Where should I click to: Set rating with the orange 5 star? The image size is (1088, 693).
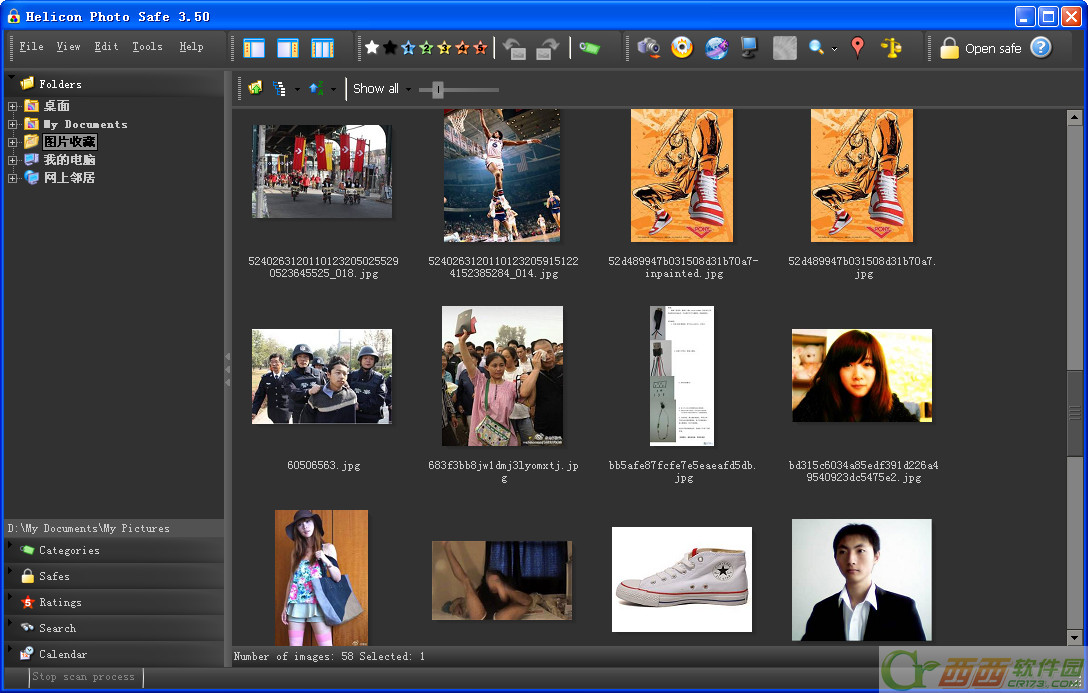click(x=480, y=47)
